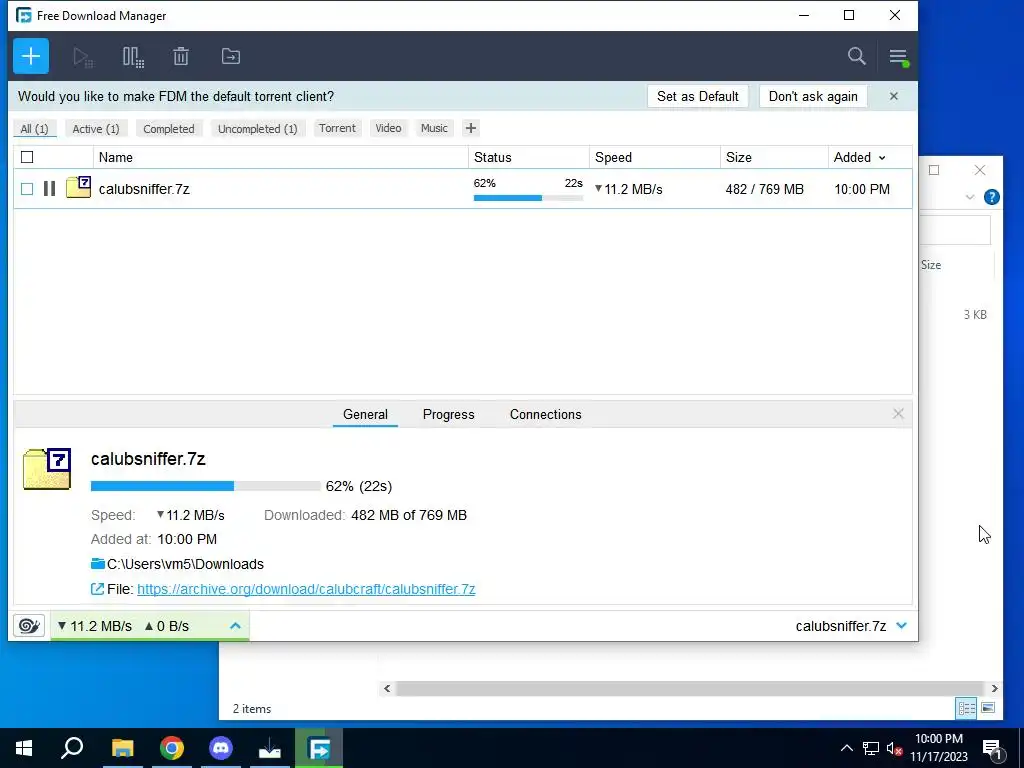The height and width of the screenshot is (768, 1024).
Task: Open the notification center icon
Action: tap(993, 748)
